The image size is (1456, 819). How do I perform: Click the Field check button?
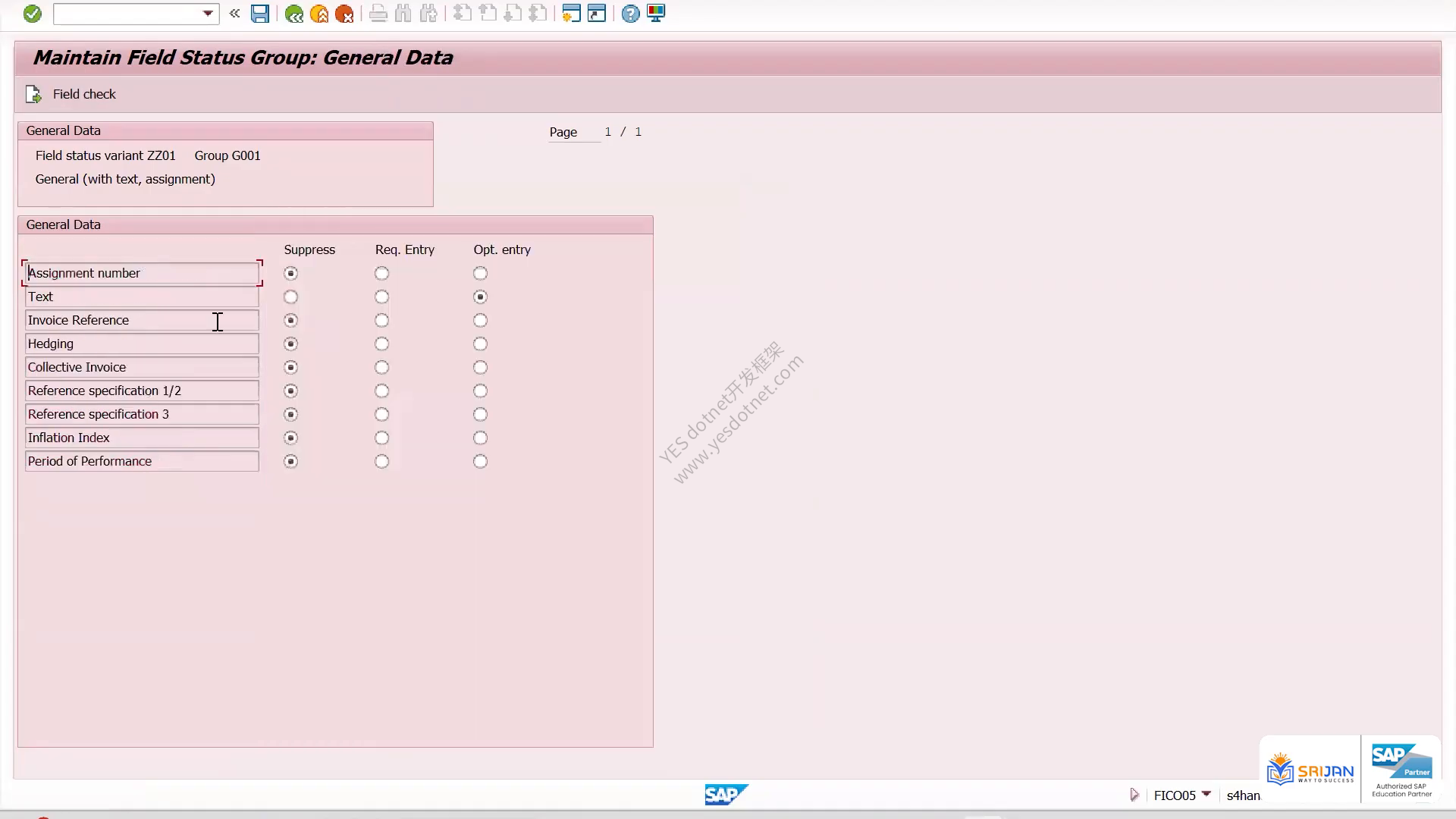tap(71, 94)
